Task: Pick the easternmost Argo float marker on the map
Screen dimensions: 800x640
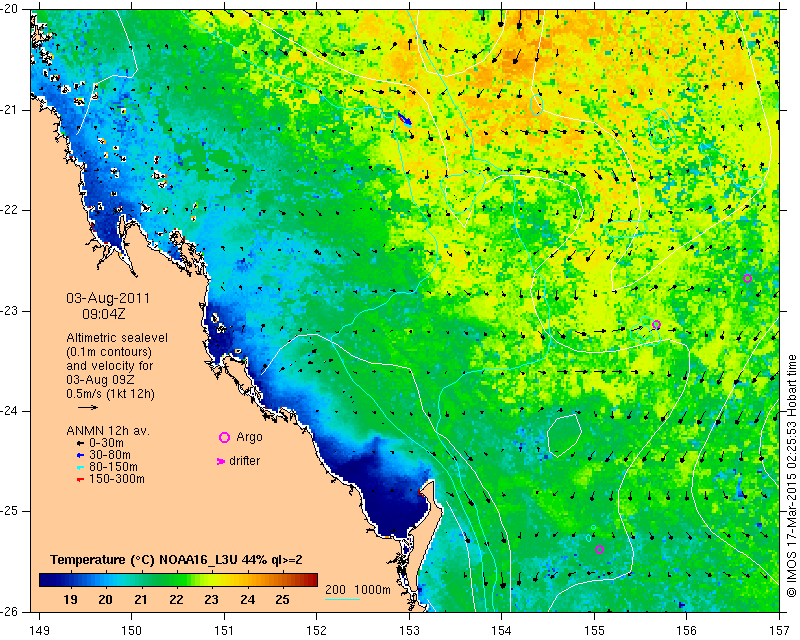Action: click(x=747, y=279)
